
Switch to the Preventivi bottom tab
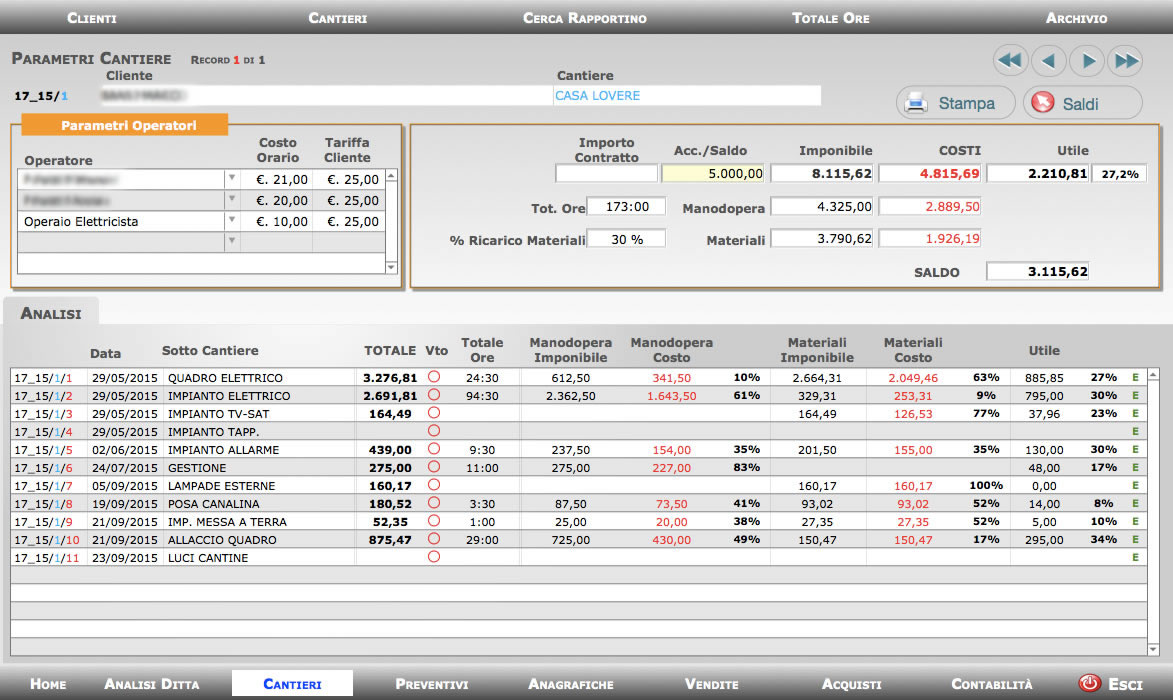[431, 684]
